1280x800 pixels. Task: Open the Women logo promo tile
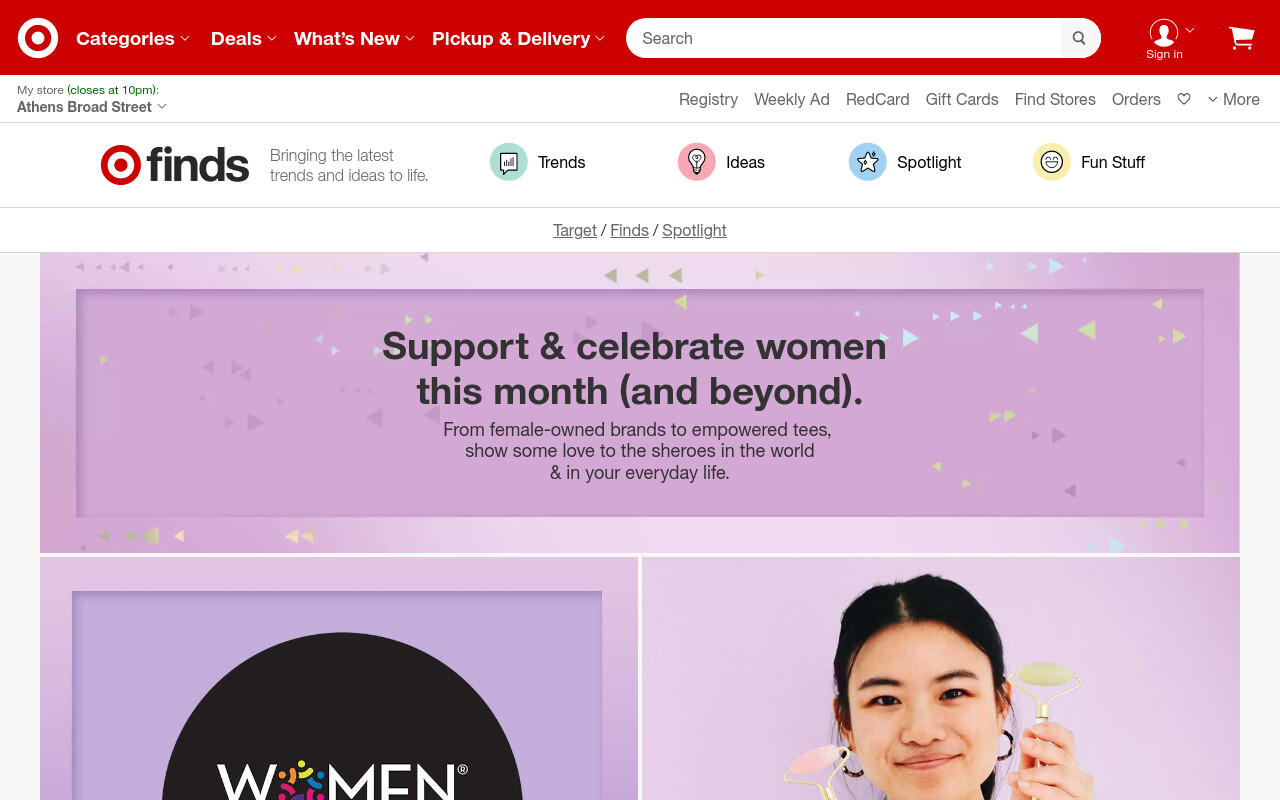click(339, 679)
